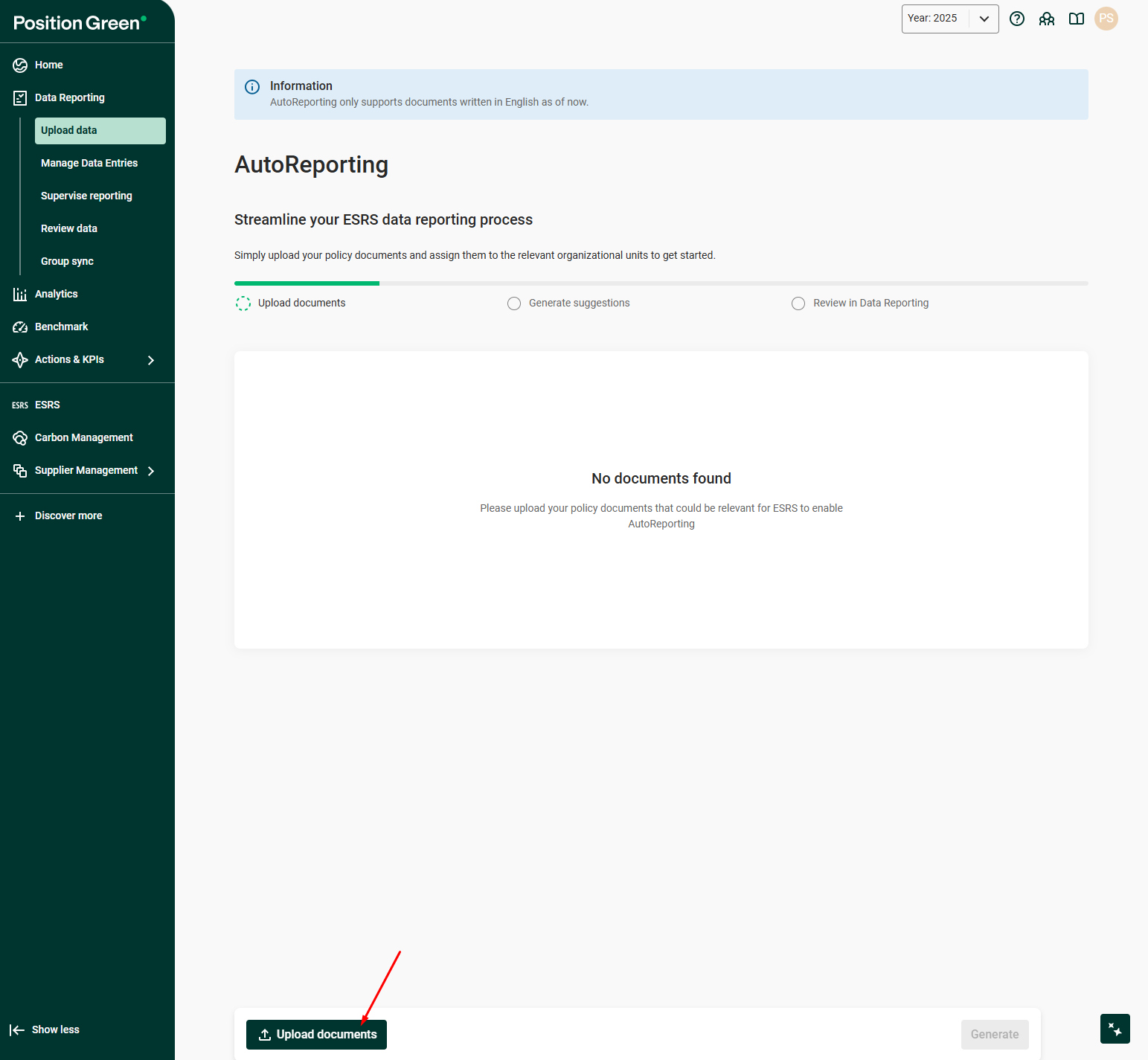Click the AutoReporting page heading
Image resolution: width=1148 pixels, height=1060 pixels.
(312, 165)
